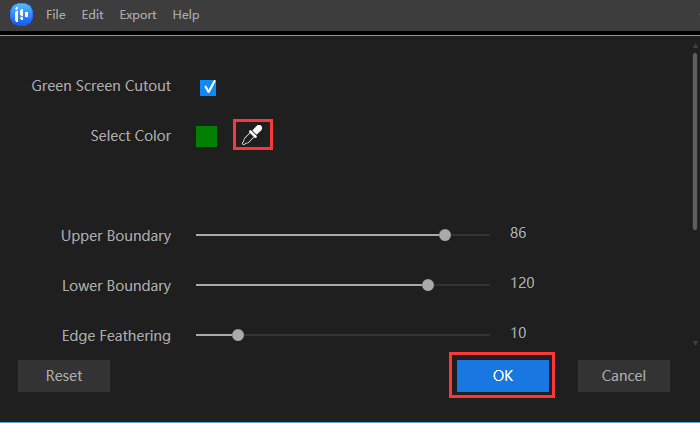Open the File menu
Viewport: 700px width, 423px height.
coord(56,15)
